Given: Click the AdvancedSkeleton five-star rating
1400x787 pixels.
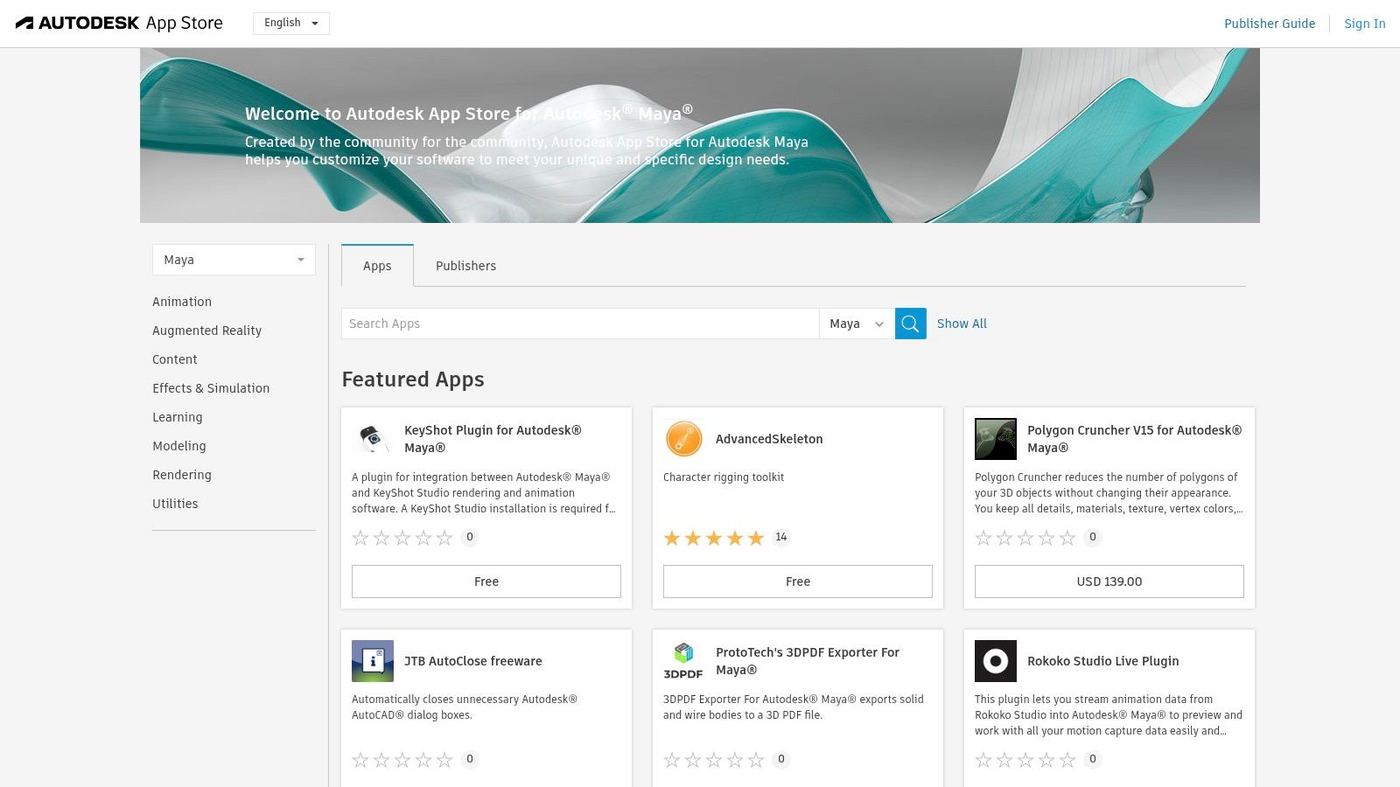Looking at the screenshot, I should (714, 538).
